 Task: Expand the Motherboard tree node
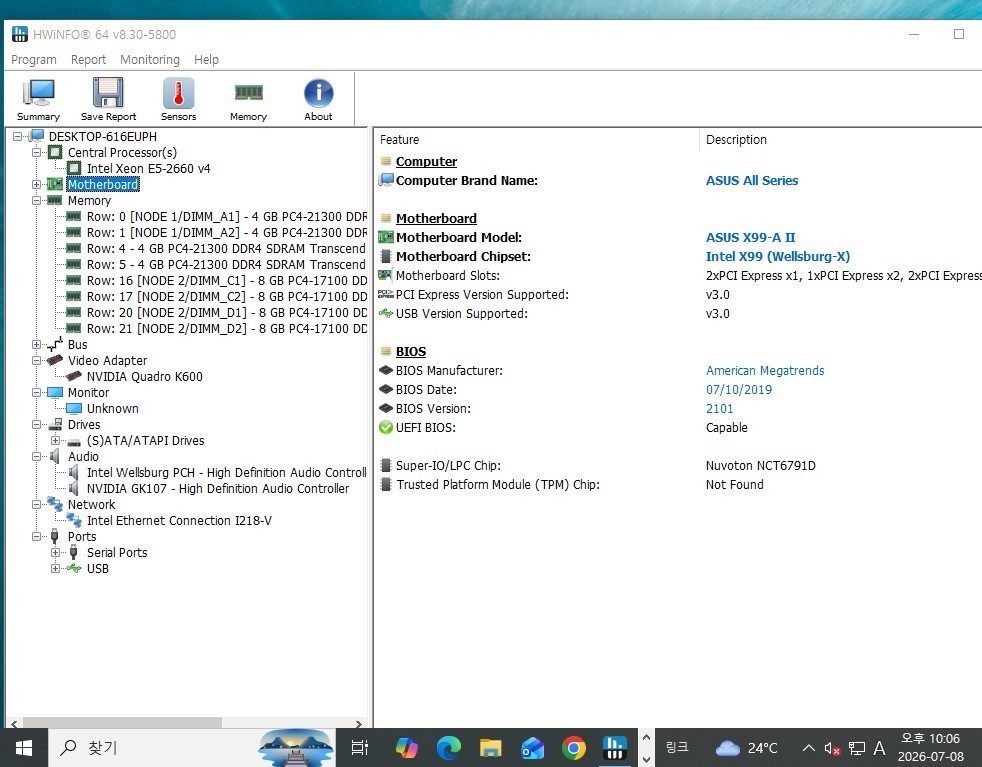point(36,185)
